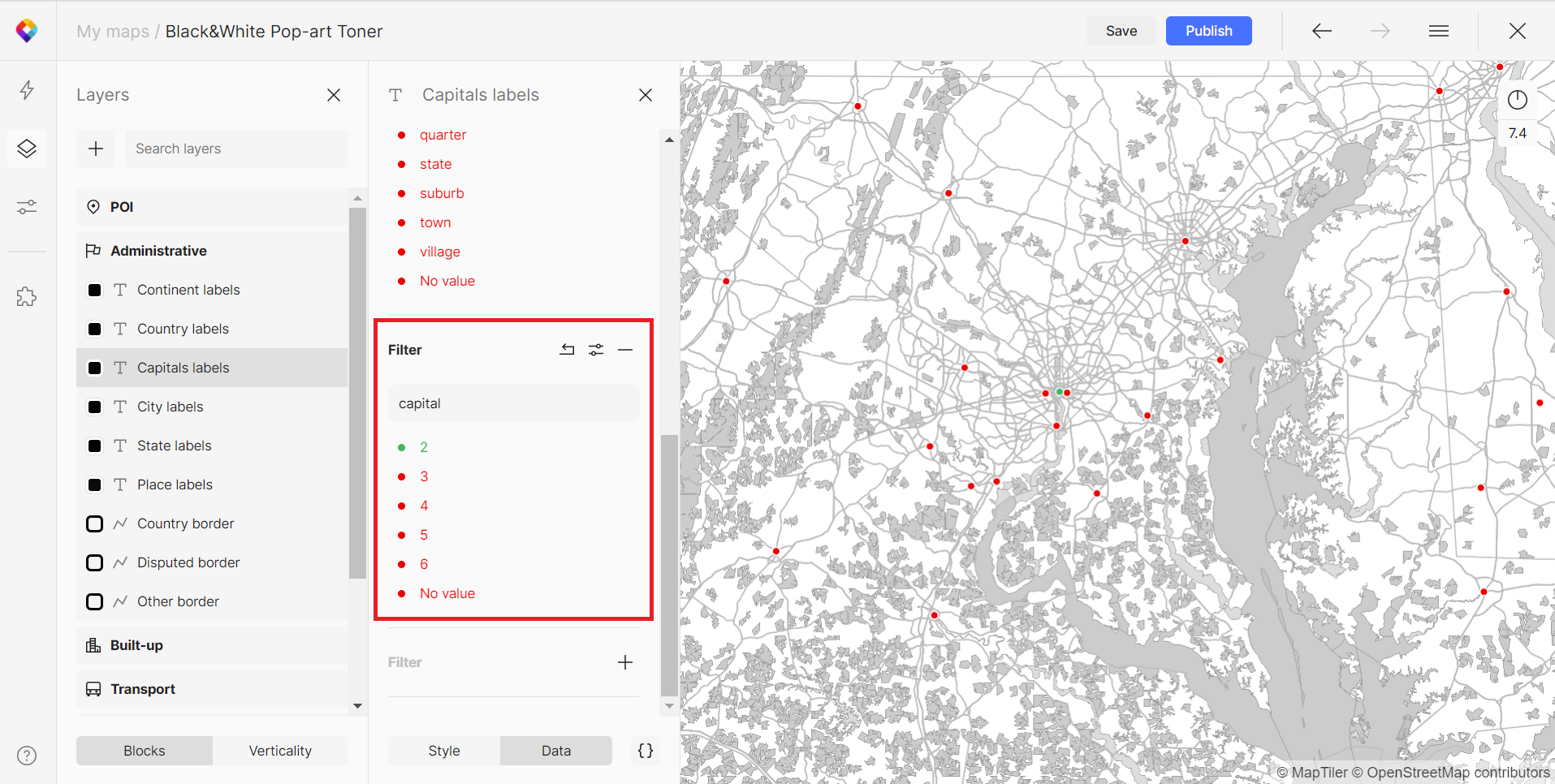Image resolution: width=1555 pixels, height=784 pixels.
Task: Open the hamburger menu icon
Action: click(1439, 31)
